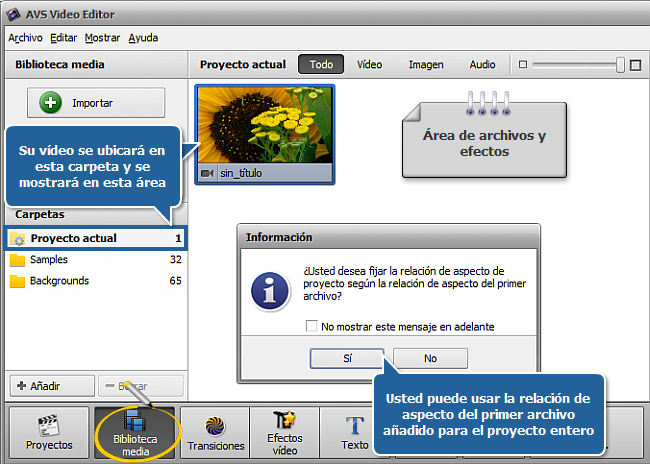Image resolution: width=650 pixels, height=464 pixels.
Task: Click the blue information icon in dialog
Action: pos(270,291)
